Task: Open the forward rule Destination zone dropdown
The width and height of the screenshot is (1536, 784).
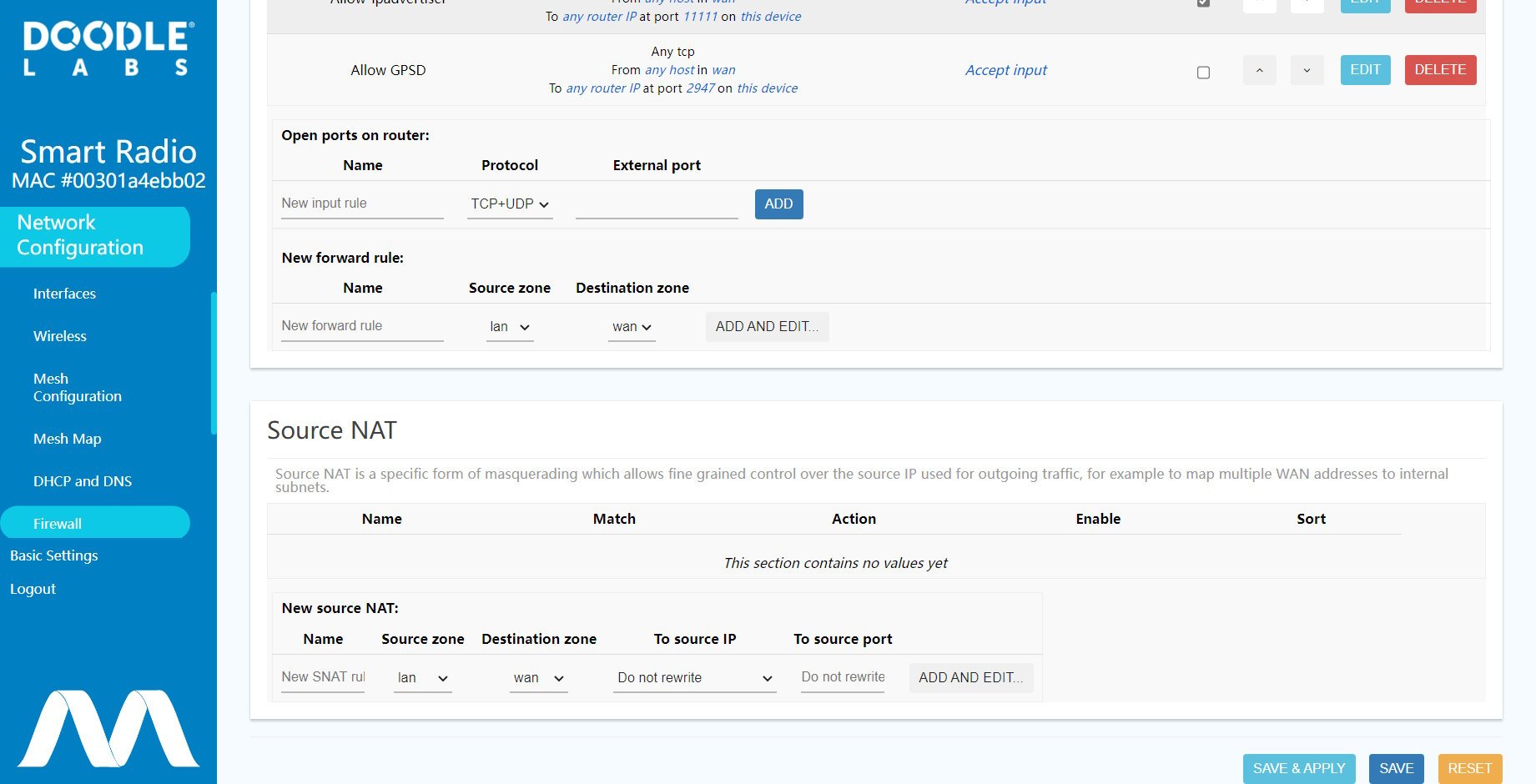Action: 632,327
